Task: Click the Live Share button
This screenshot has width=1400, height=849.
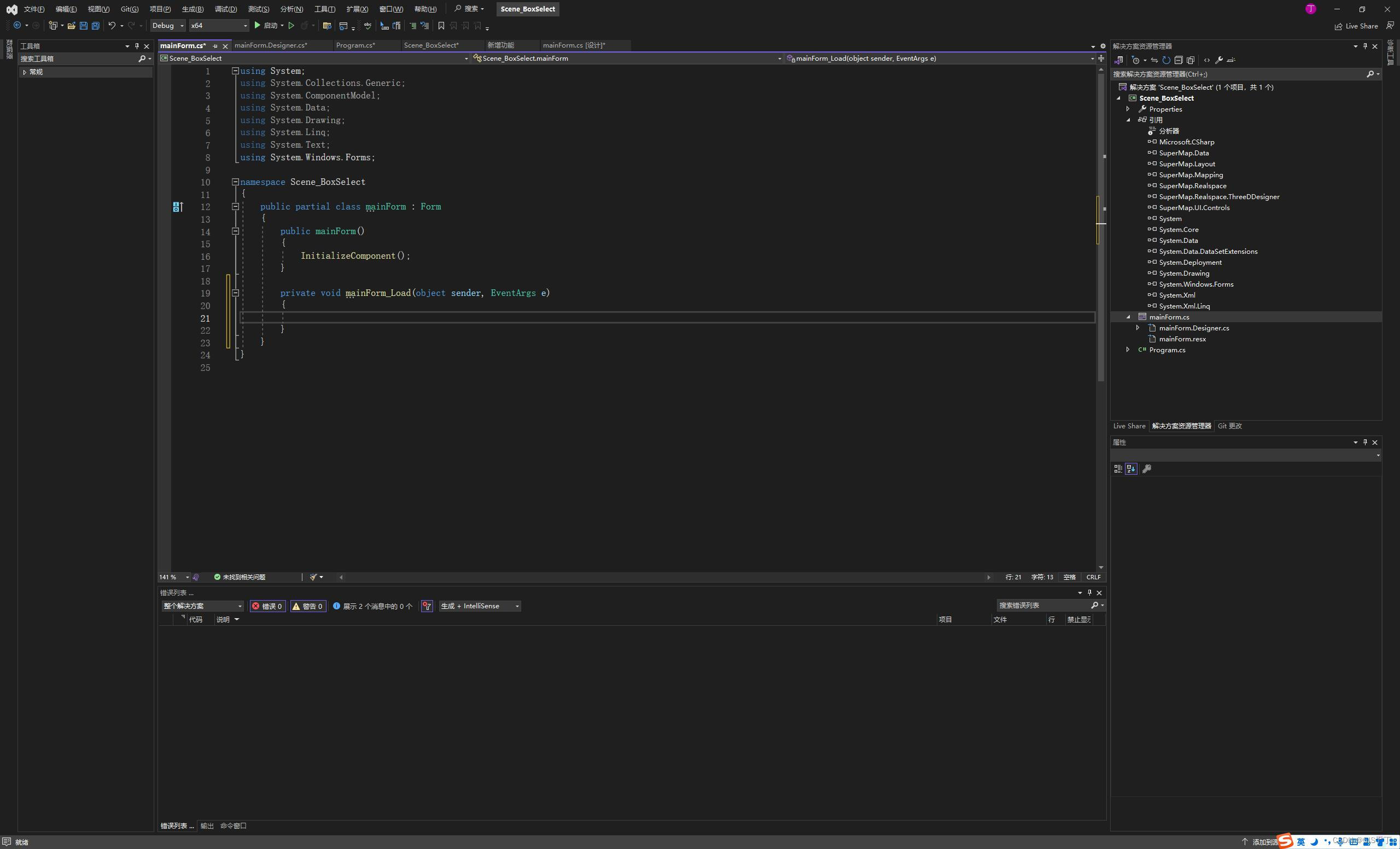Action: (x=1356, y=26)
